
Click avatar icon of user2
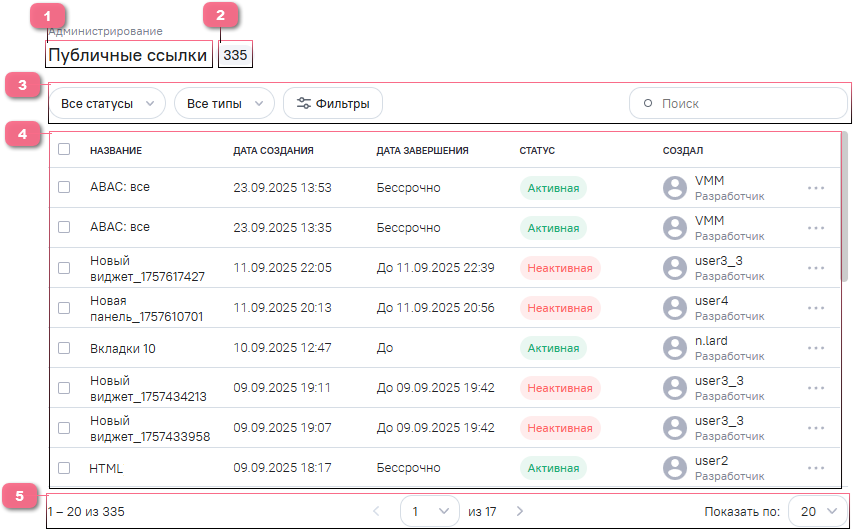(x=677, y=468)
